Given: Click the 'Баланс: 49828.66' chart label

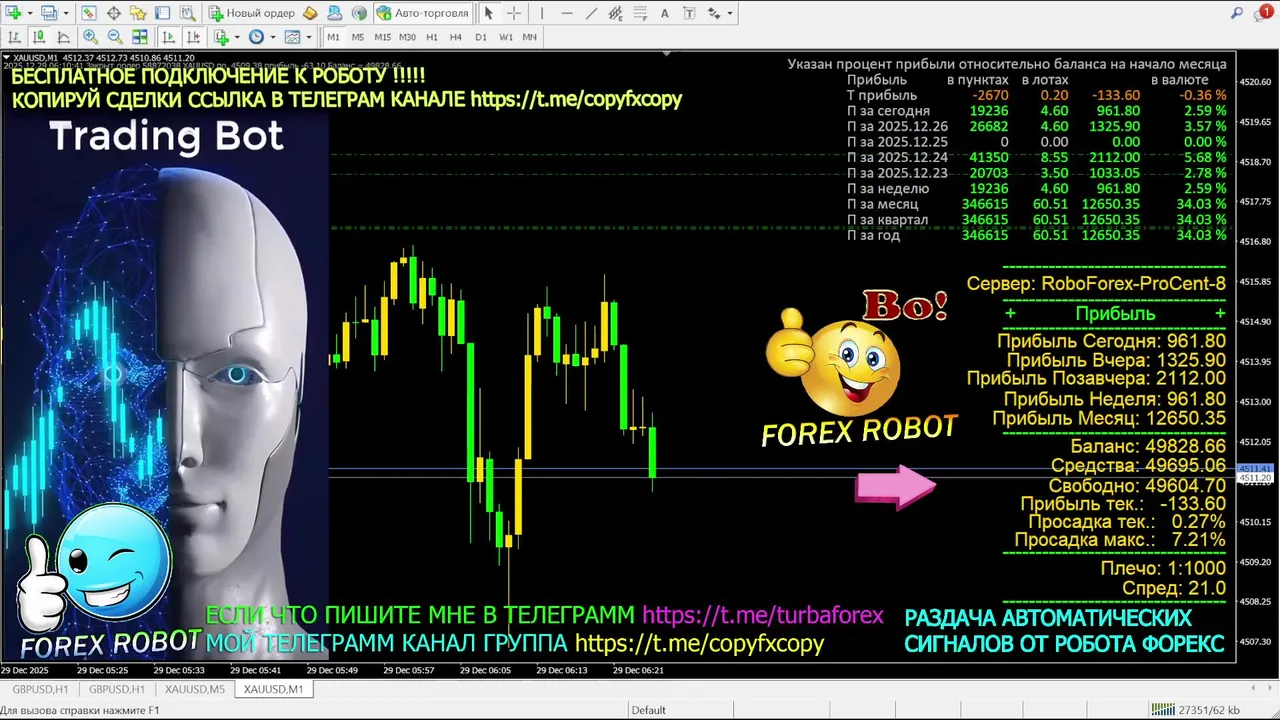Looking at the screenshot, I should click(x=1148, y=446).
